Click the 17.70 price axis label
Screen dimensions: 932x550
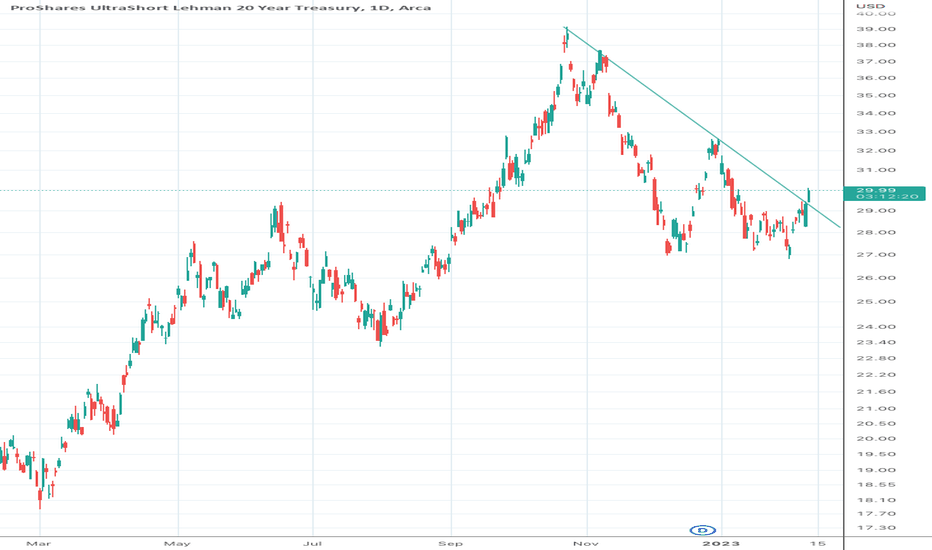click(x=876, y=514)
